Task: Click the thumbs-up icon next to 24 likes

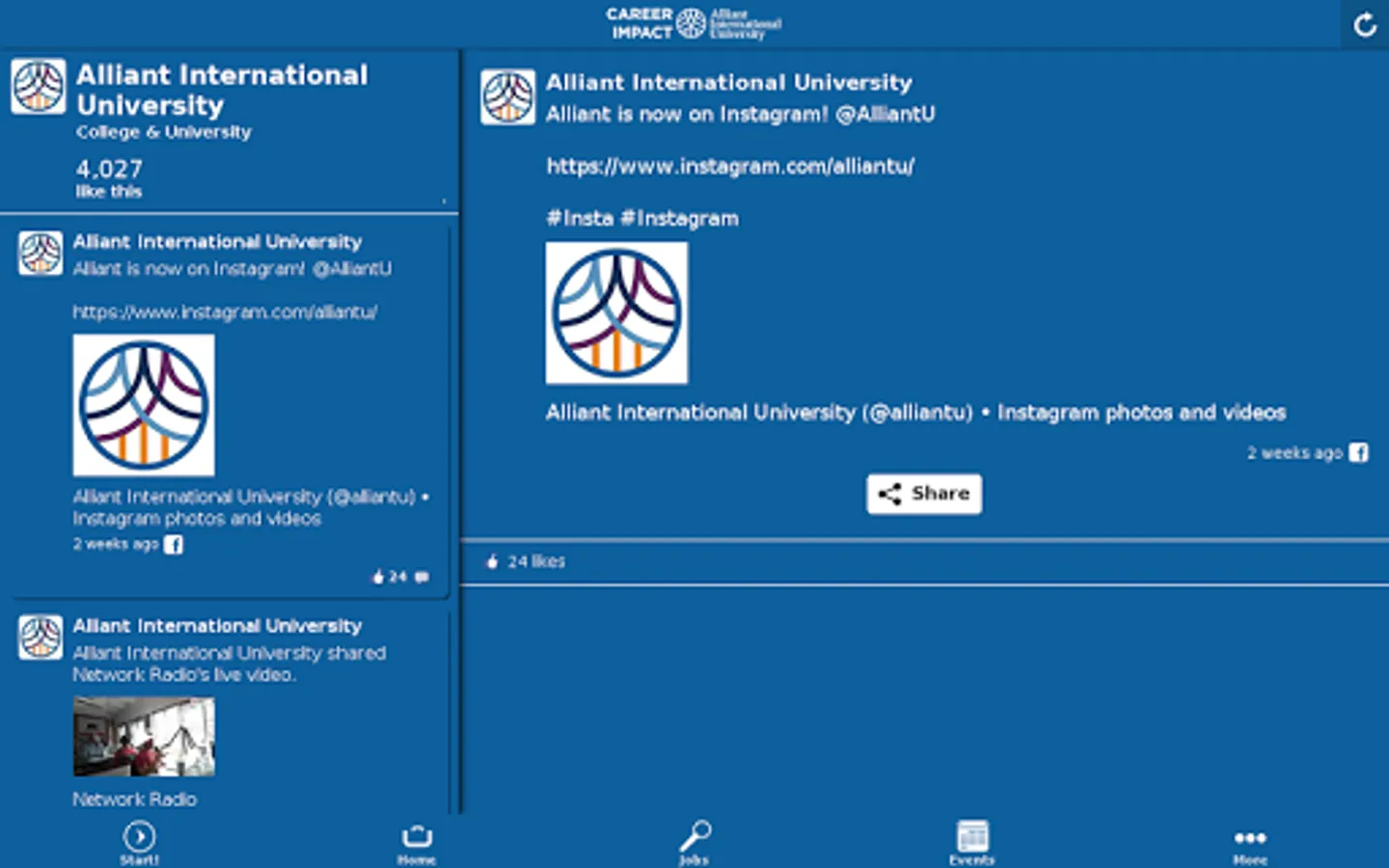Action: click(492, 561)
